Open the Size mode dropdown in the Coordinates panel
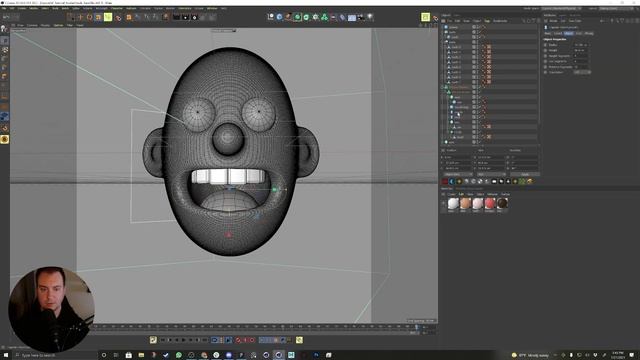Screen dimensions: 640x360 pyautogui.click(x=491, y=174)
